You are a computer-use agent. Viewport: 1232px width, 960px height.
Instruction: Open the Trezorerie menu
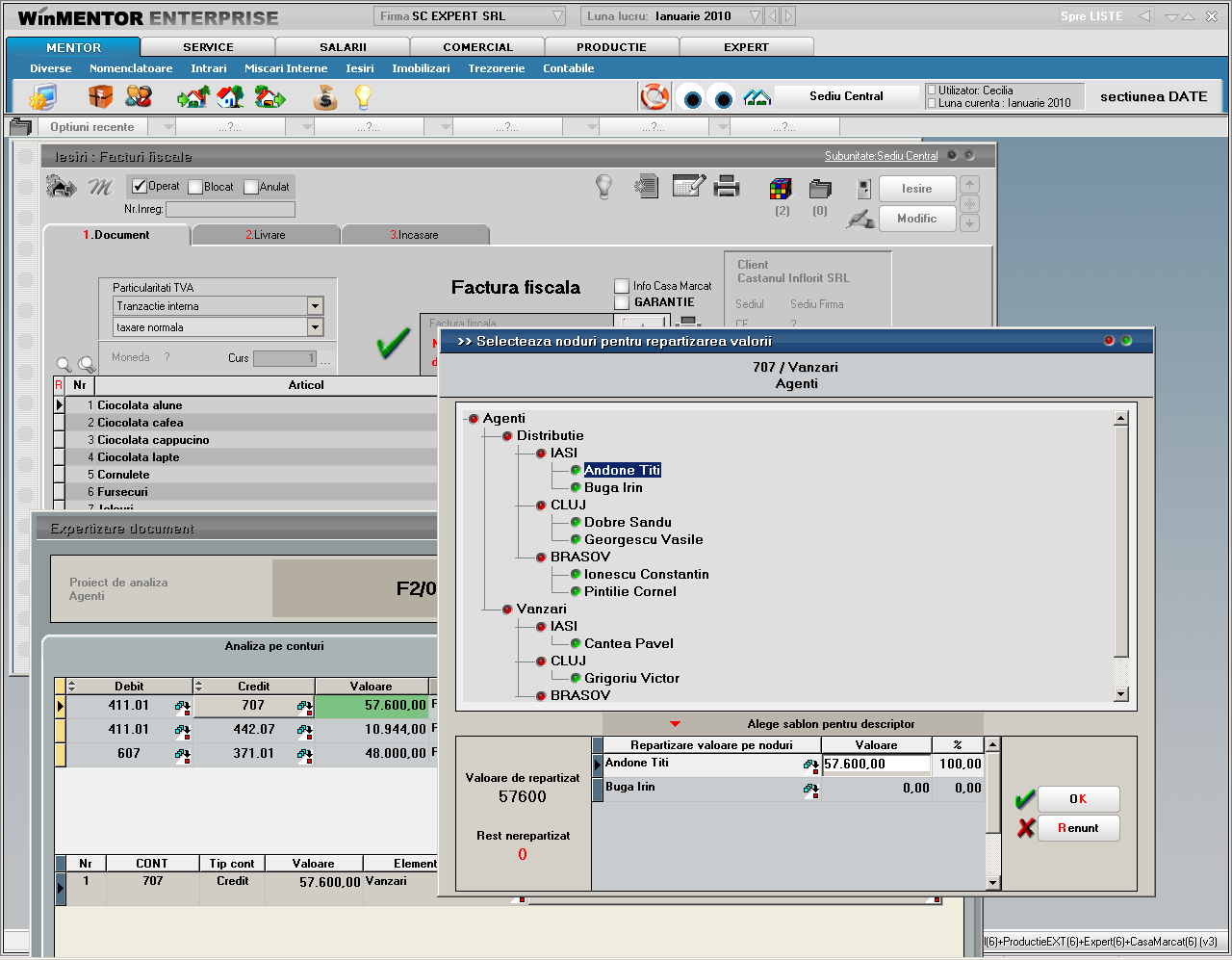click(496, 68)
